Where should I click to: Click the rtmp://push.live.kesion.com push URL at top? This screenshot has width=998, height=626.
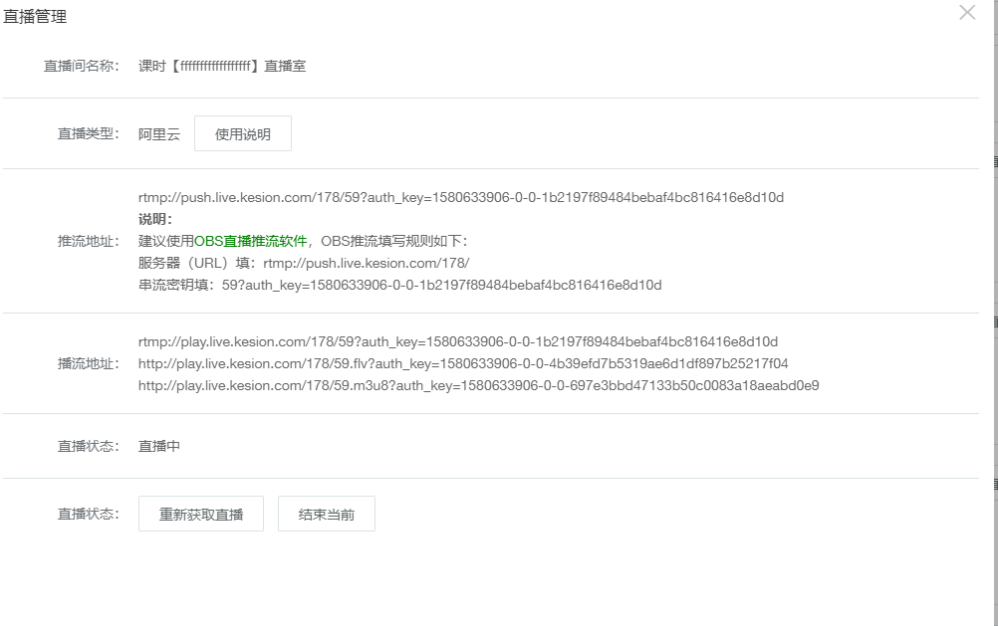(x=460, y=197)
